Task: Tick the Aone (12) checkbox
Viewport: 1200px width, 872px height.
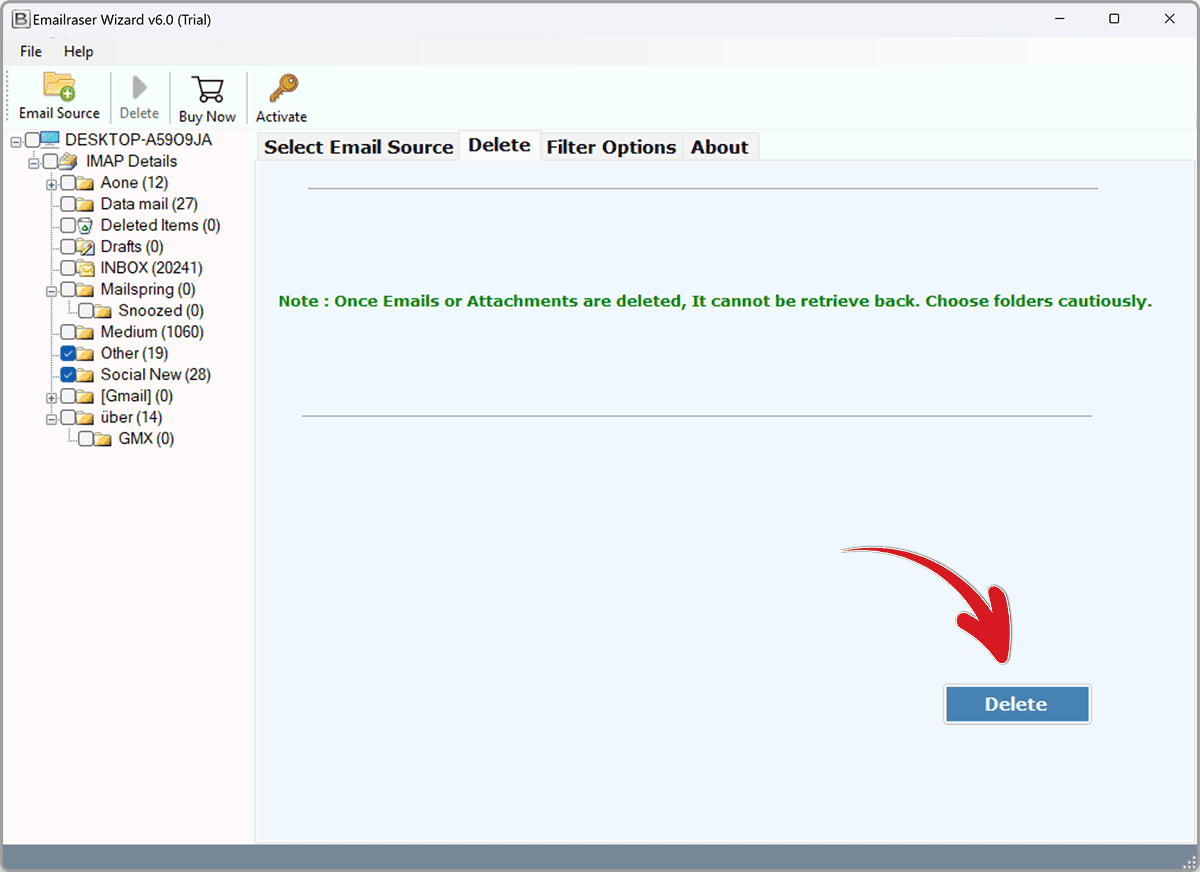Action: click(x=68, y=183)
